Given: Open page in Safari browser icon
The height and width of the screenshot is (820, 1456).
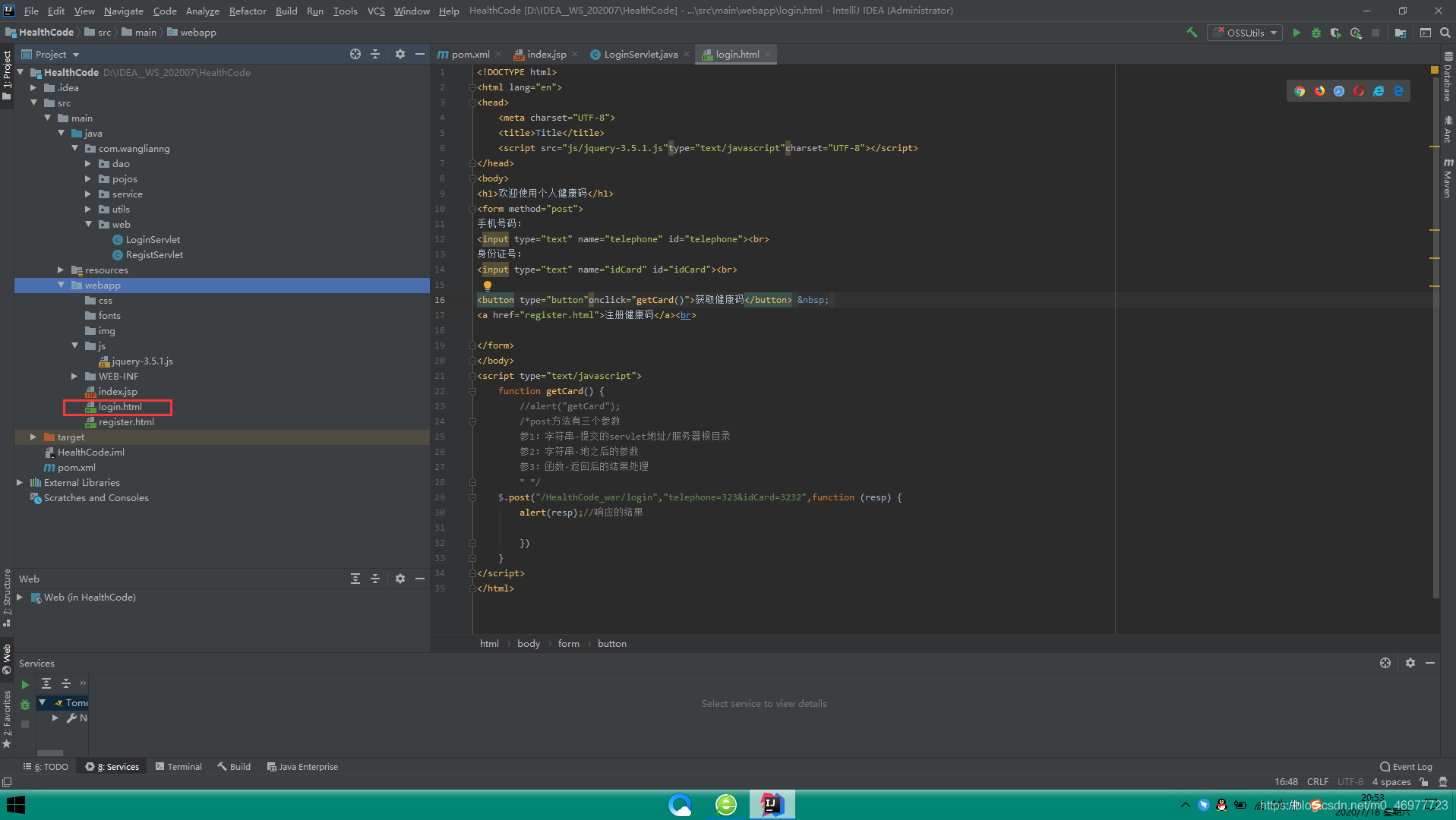Looking at the screenshot, I should (1339, 91).
